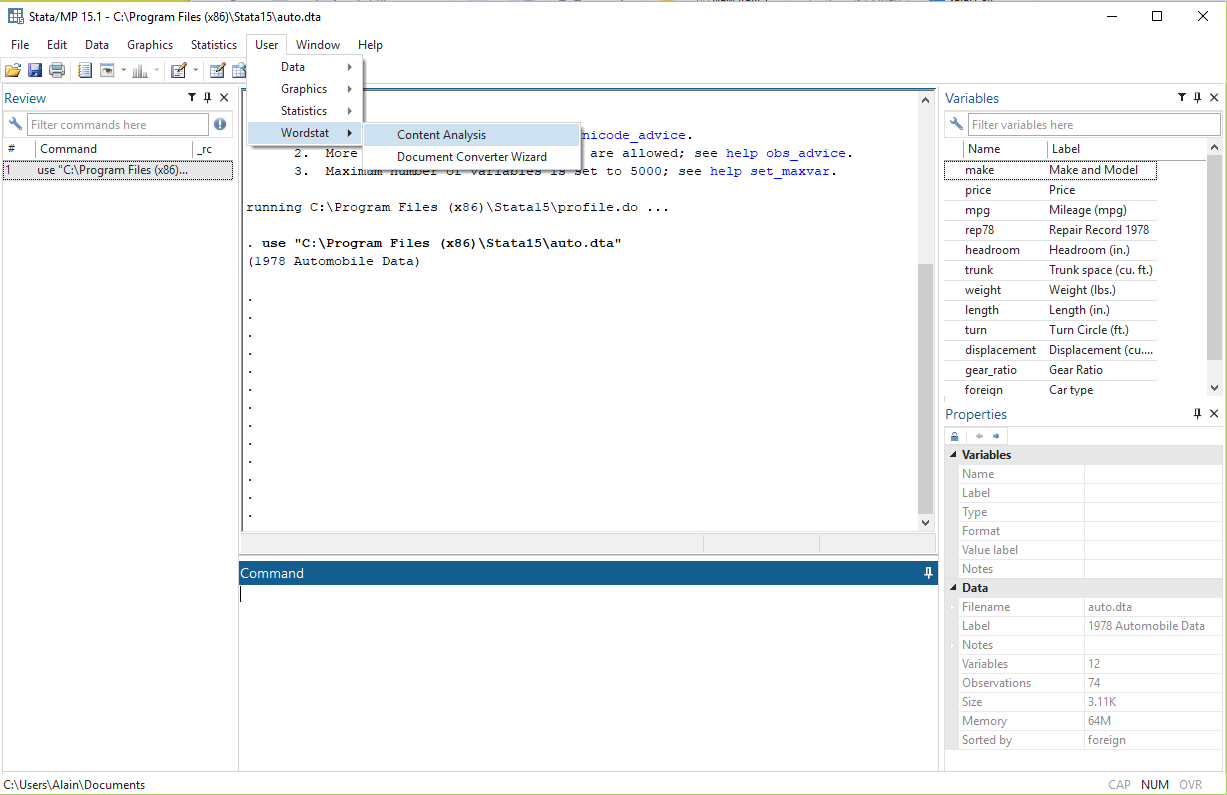The width and height of the screenshot is (1227, 795).
Task: Click the Variables panel filter funnel icon
Action: coord(1182,98)
